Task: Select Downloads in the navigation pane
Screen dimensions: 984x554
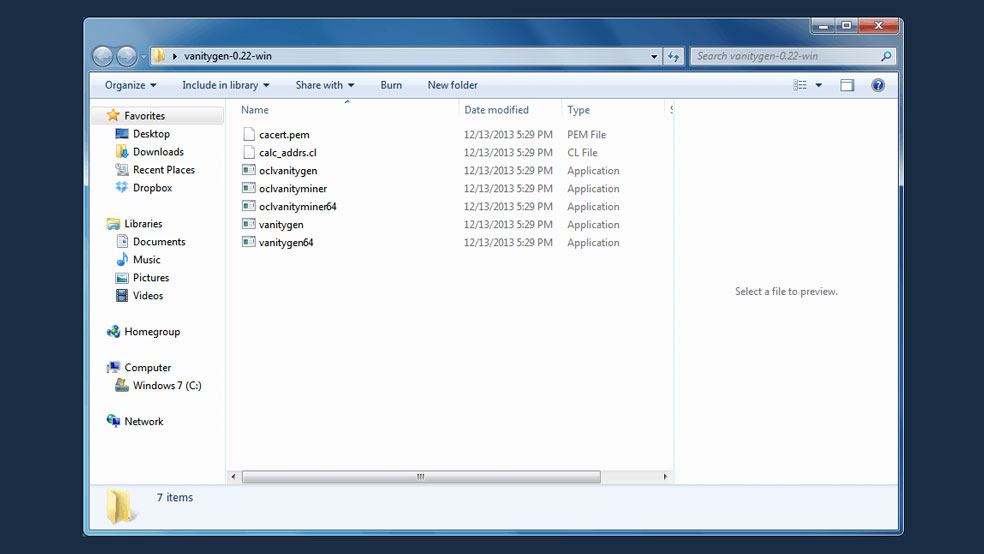Action: pos(158,152)
